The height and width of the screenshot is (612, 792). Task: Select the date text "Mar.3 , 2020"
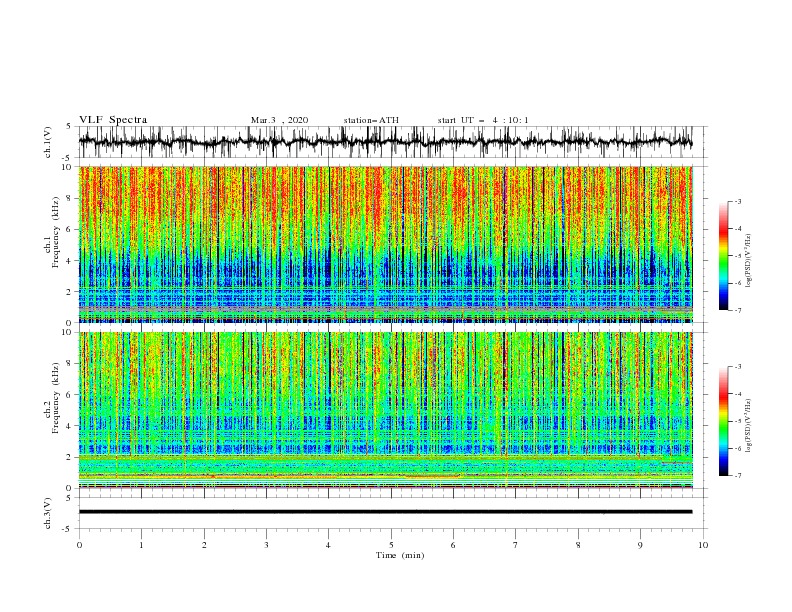point(279,120)
